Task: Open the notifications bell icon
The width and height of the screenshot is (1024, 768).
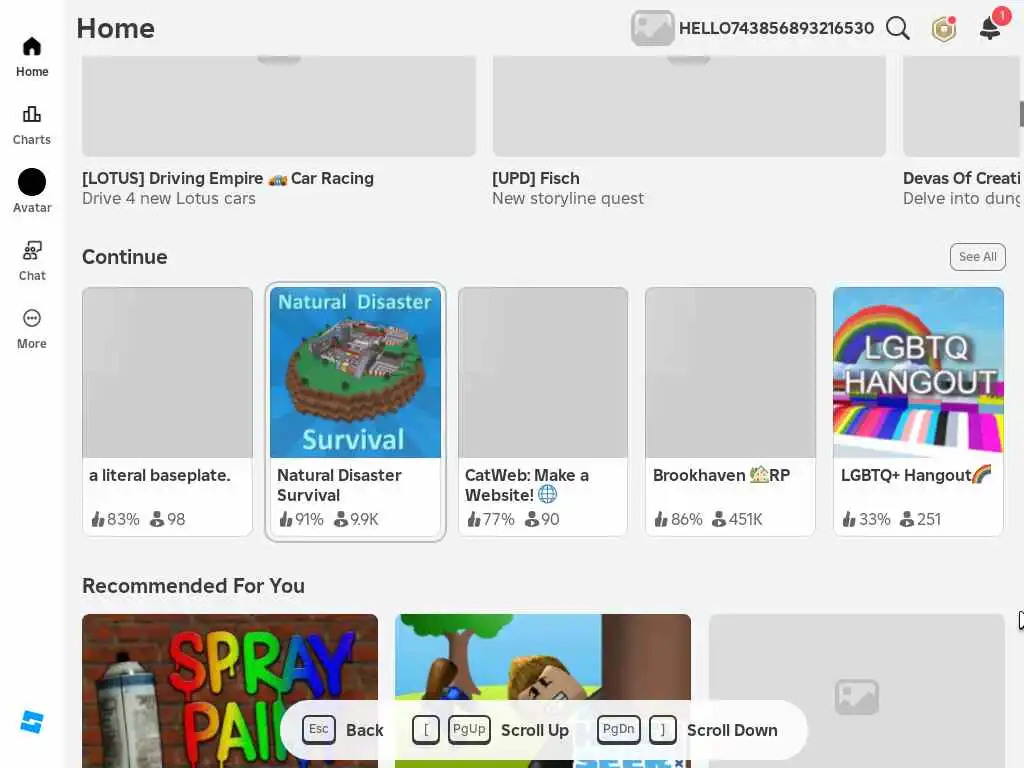Action: coord(991,27)
